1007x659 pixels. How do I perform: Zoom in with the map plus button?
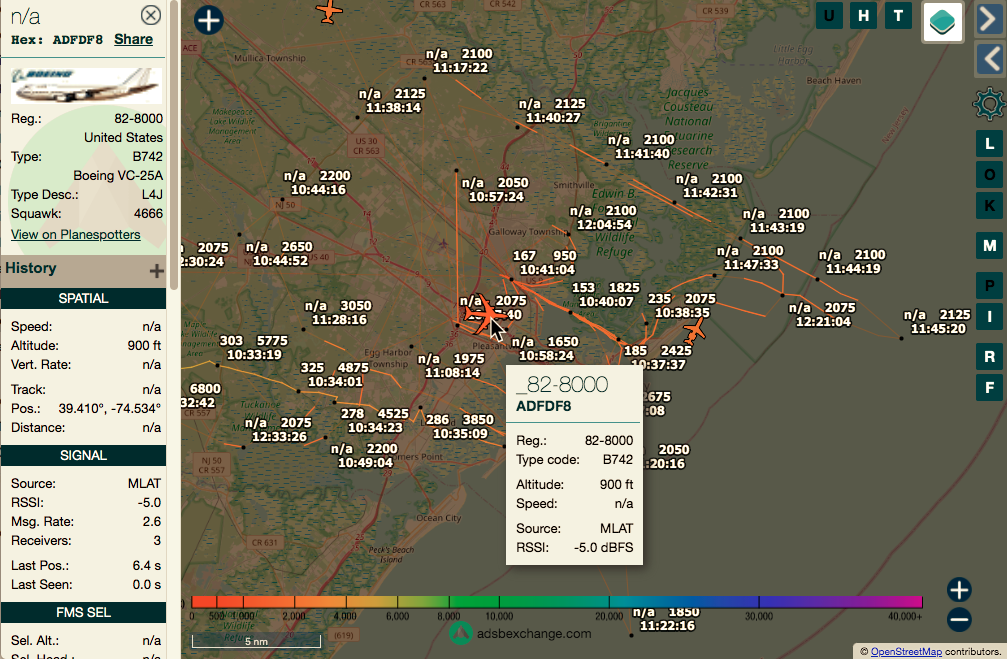(959, 590)
